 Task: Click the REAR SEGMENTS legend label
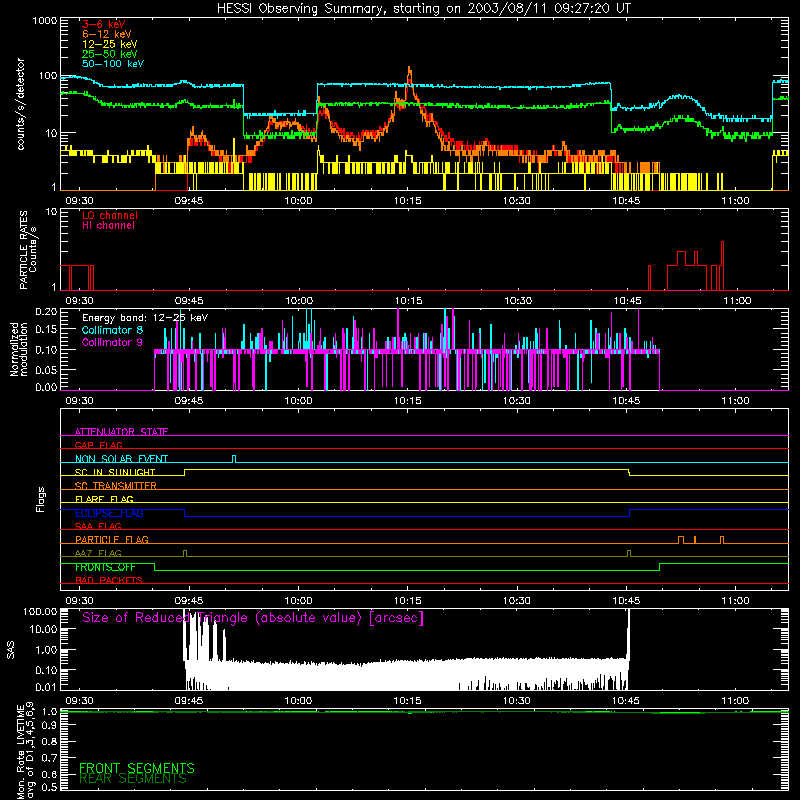pos(133,779)
